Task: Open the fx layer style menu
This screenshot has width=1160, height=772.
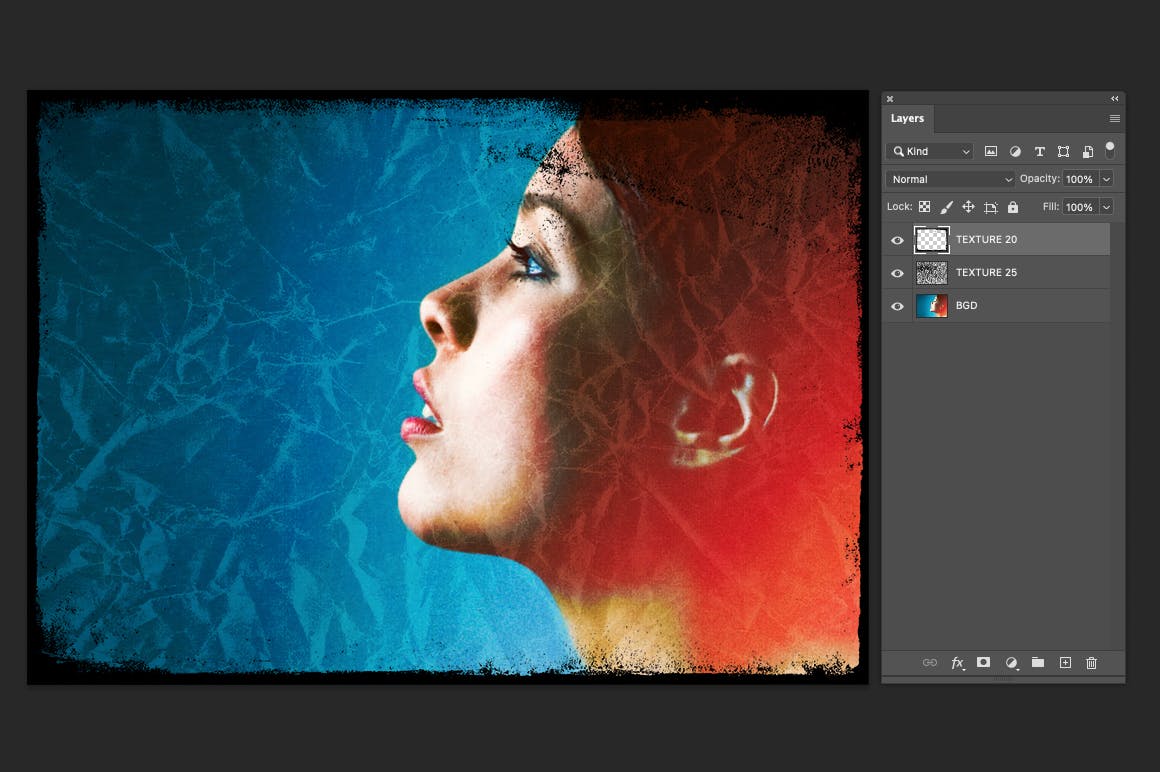Action: [x=957, y=662]
